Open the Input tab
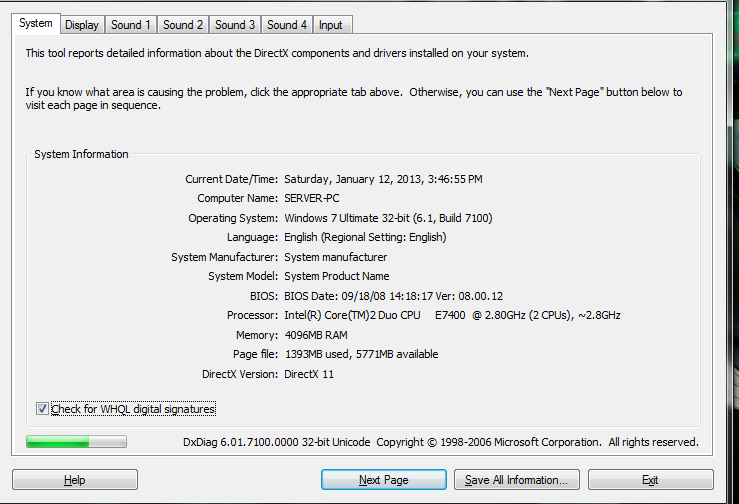 [x=330, y=25]
